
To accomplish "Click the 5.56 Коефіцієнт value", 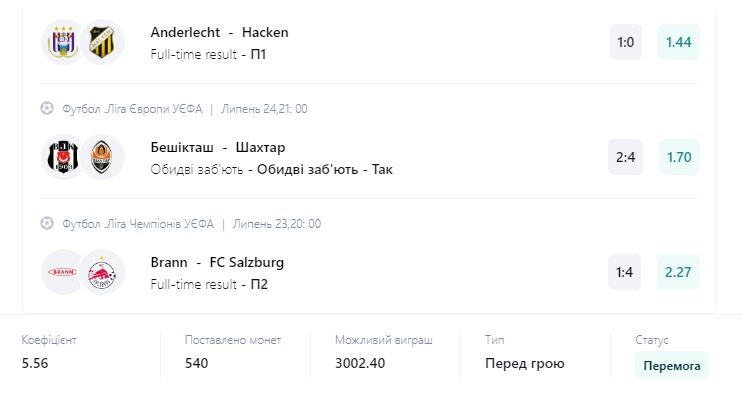I will (x=35, y=363).
